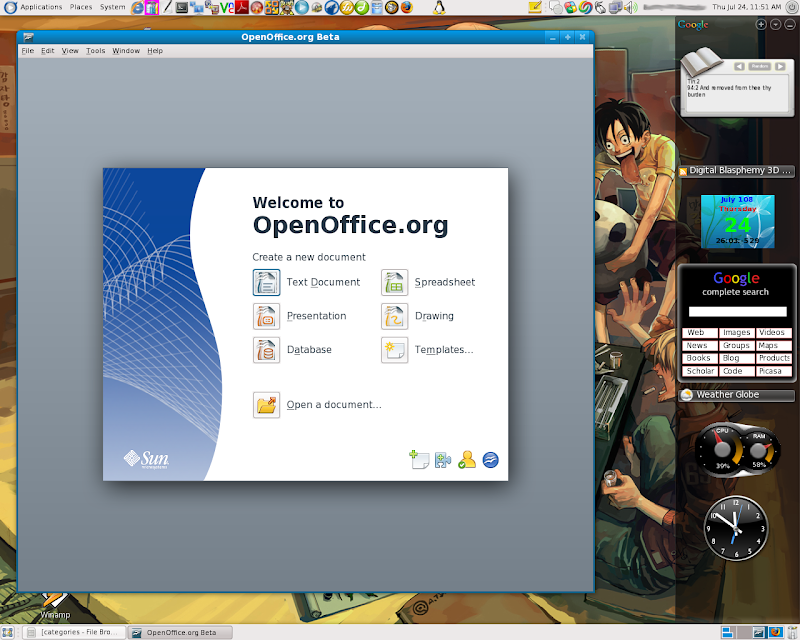Click the get more templates icon
This screenshot has height=640, width=800.
coord(419,459)
